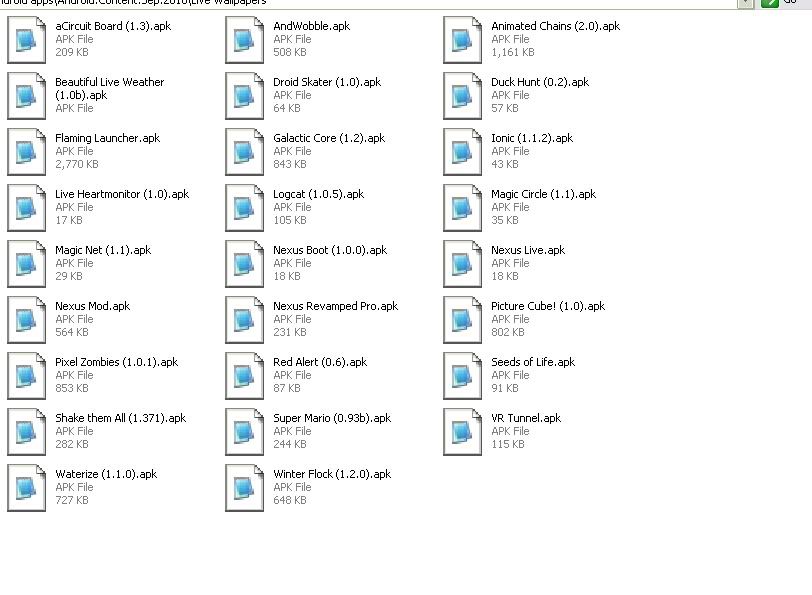Select the Winter Flock (1.2.0).apk file icon

click(x=244, y=487)
